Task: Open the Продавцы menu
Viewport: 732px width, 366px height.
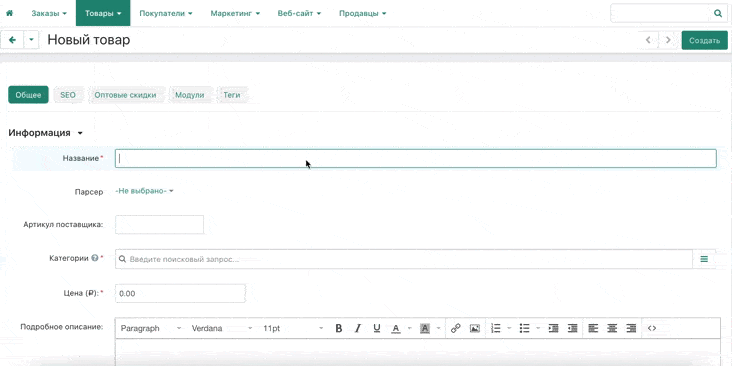Action: pyautogui.click(x=362, y=13)
